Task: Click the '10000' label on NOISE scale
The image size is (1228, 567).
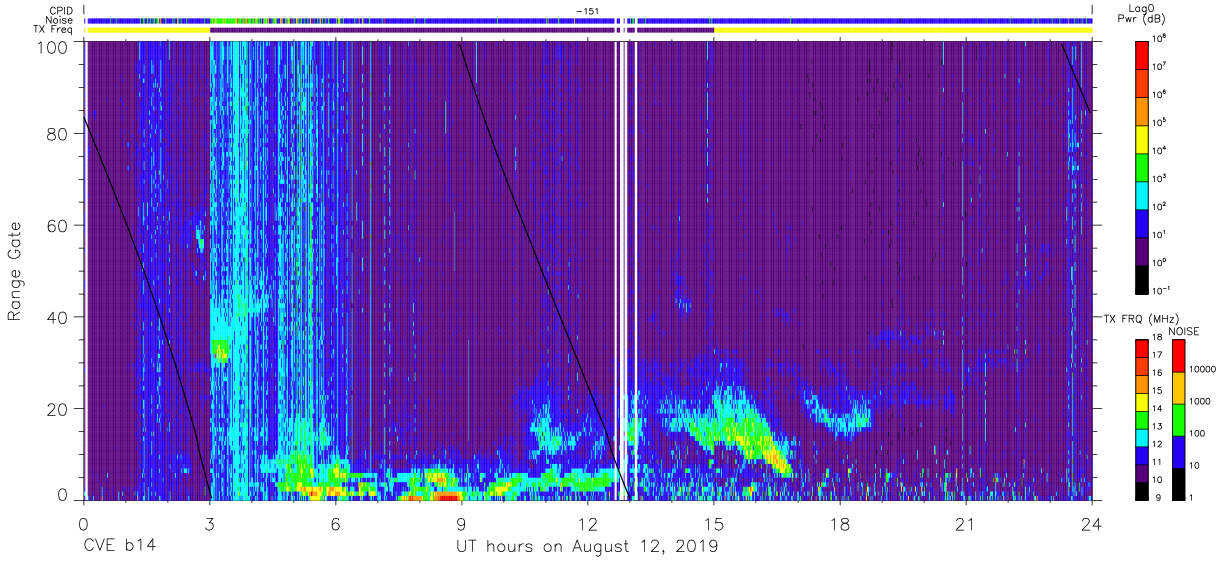Action: click(1203, 371)
